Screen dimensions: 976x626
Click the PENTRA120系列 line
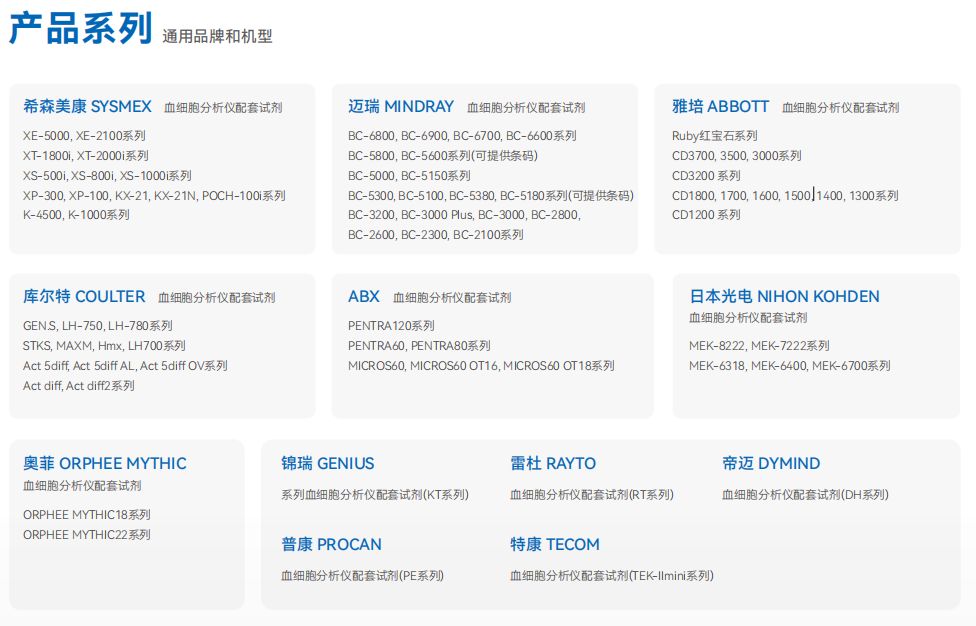[391, 325]
